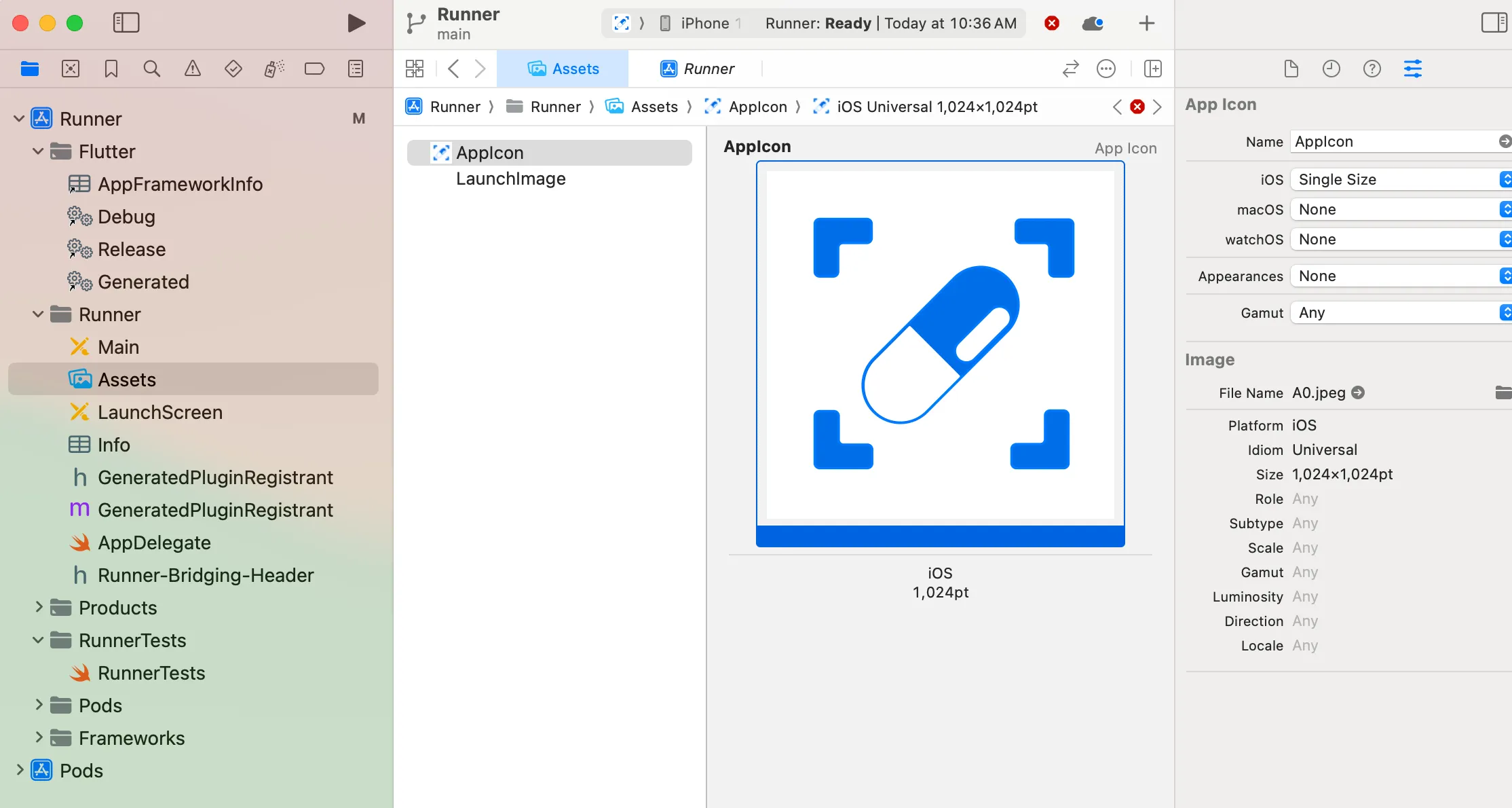1512x808 pixels.
Task: Select LaunchImage in the asset list
Action: click(x=510, y=179)
